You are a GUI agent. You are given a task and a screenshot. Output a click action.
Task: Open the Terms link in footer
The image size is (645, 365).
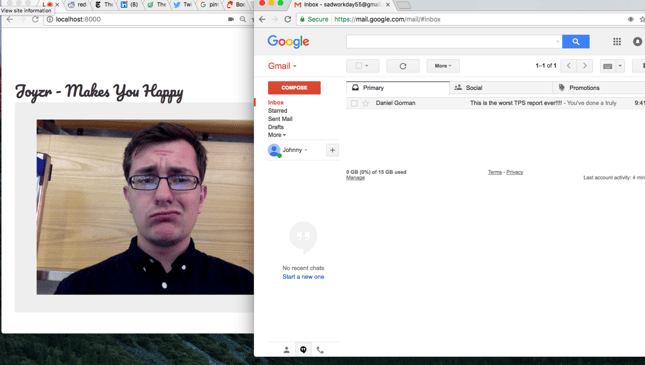[x=494, y=172]
